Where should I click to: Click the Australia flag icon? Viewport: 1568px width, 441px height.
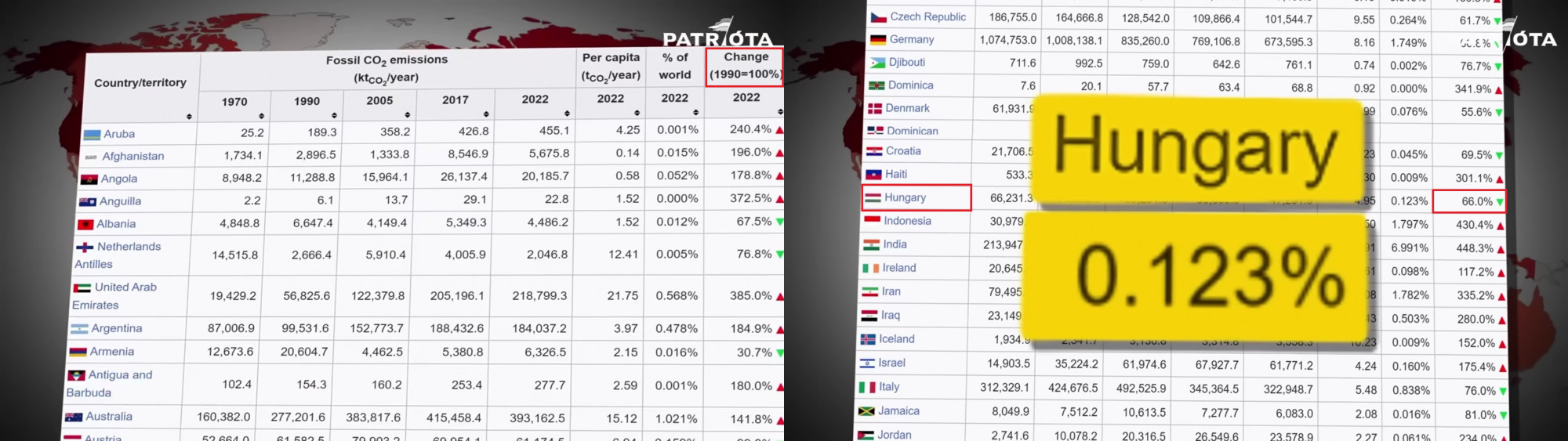[74, 418]
